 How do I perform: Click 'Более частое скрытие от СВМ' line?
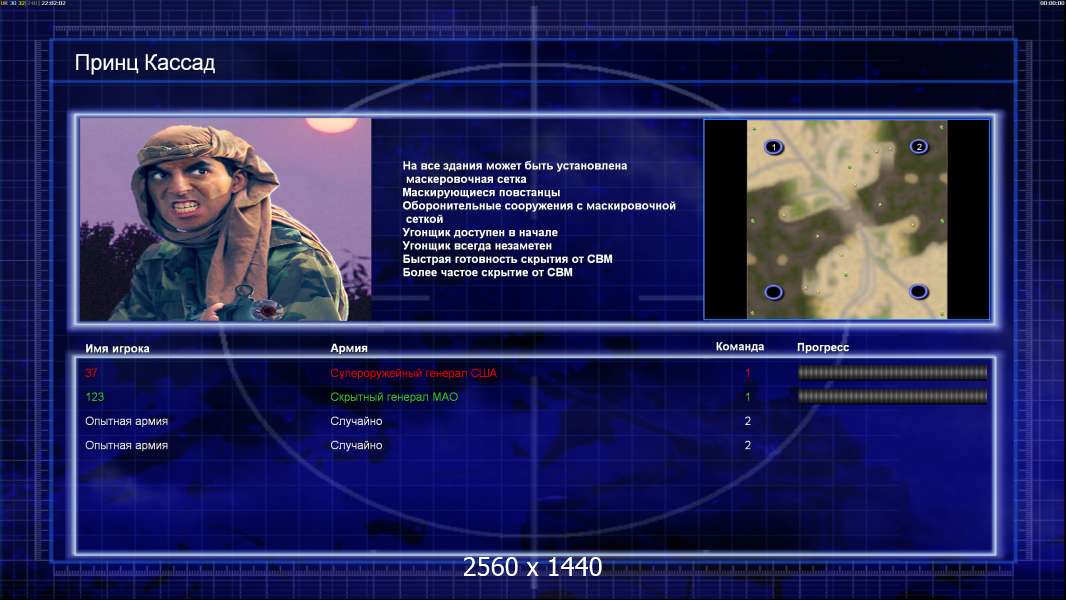coord(487,272)
